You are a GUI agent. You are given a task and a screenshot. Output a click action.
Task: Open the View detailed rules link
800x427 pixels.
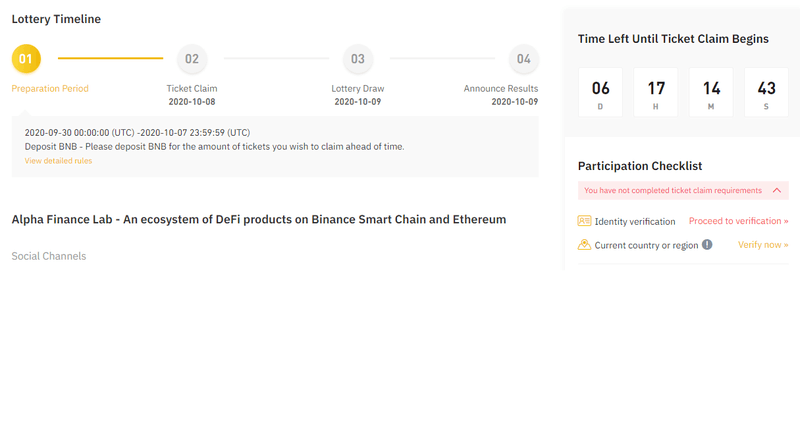pyautogui.click(x=58, y=161)
